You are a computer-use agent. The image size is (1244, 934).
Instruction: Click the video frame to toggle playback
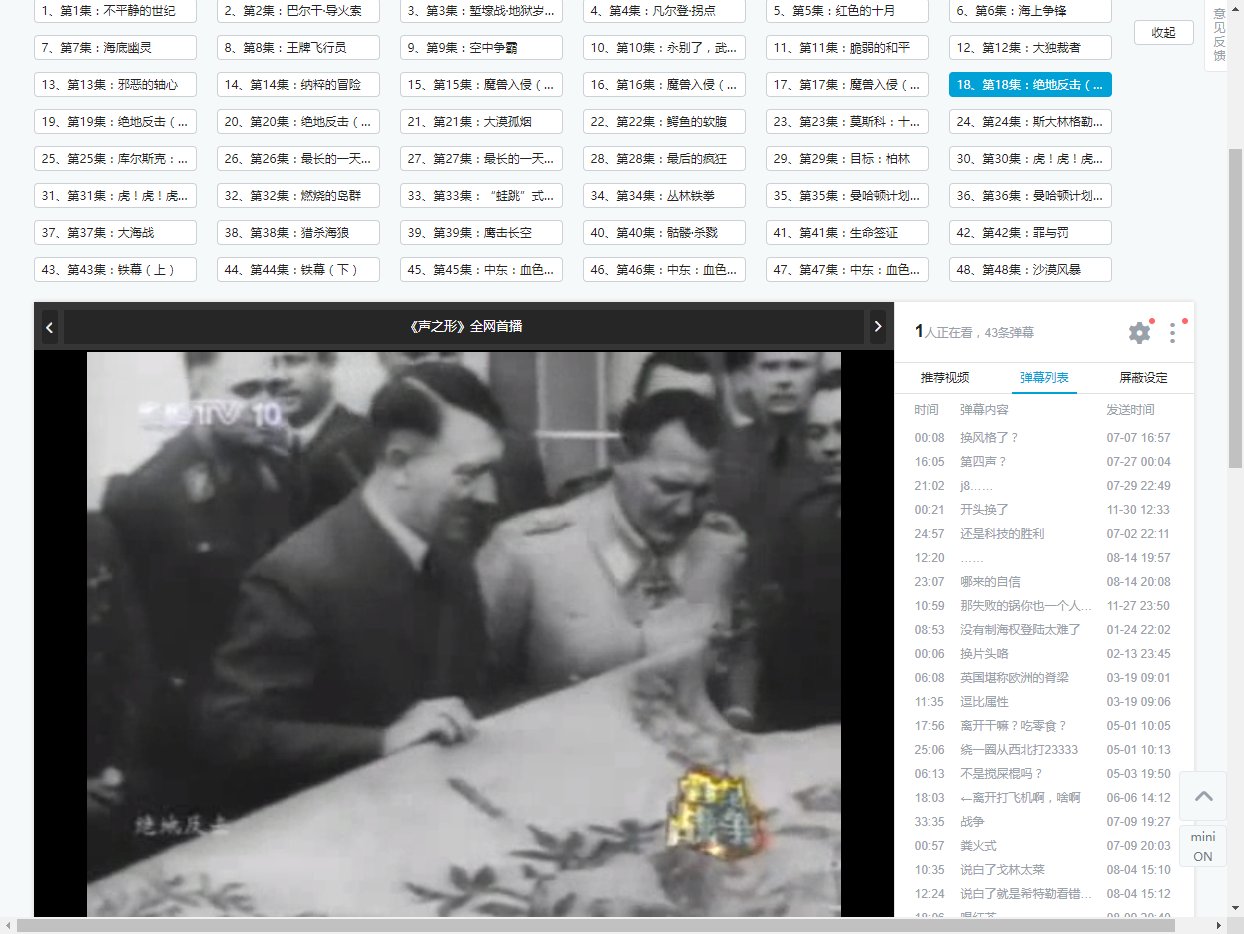(464, 630)
